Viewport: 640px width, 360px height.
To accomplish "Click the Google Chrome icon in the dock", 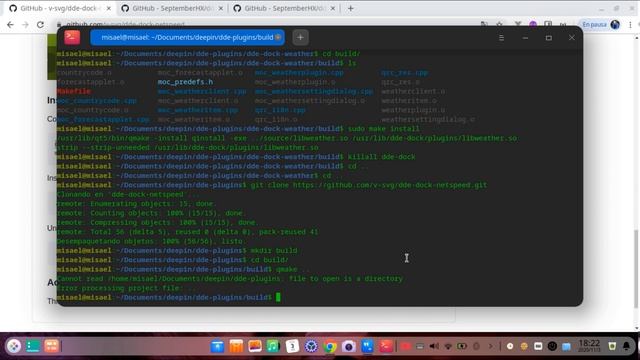I will [x=330, y=347].
